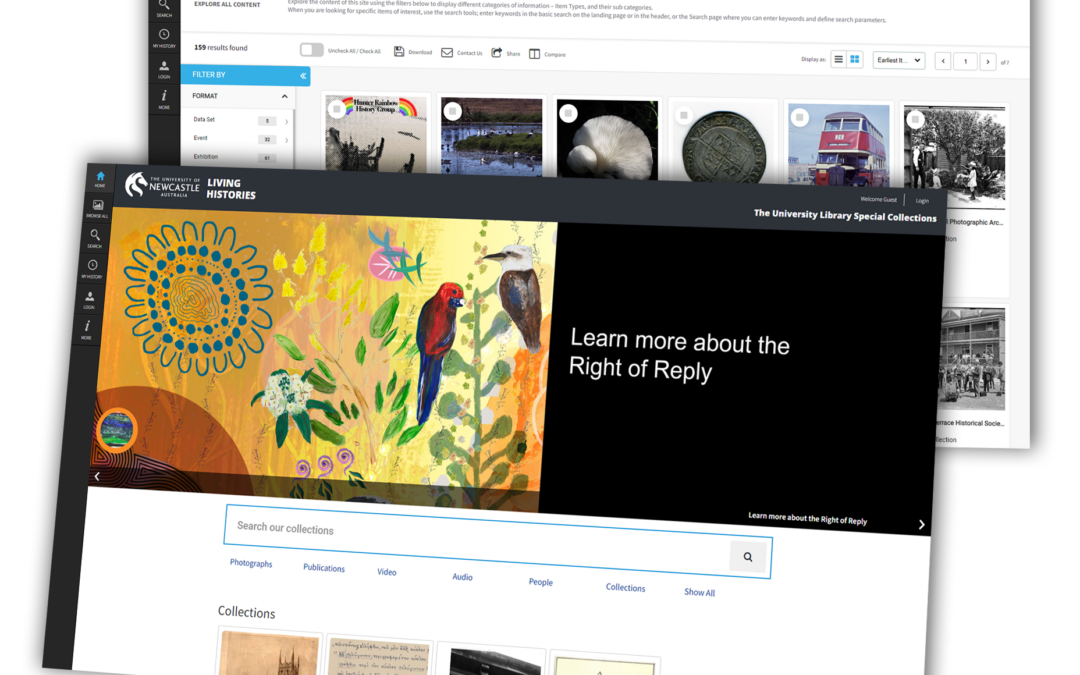Select the People category tab

[541, 582]
